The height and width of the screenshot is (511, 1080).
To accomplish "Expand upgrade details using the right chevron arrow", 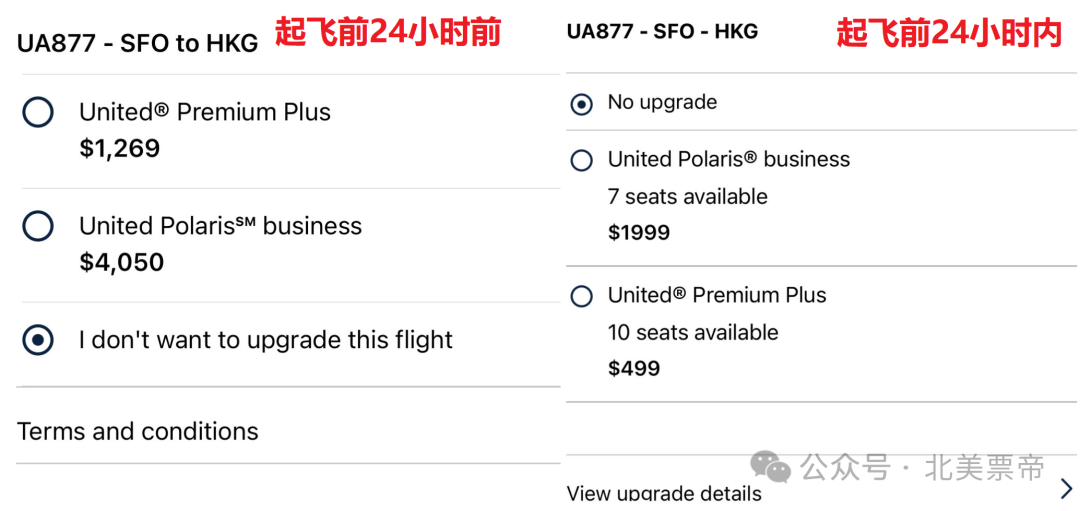I will (x=1065, y=489).
